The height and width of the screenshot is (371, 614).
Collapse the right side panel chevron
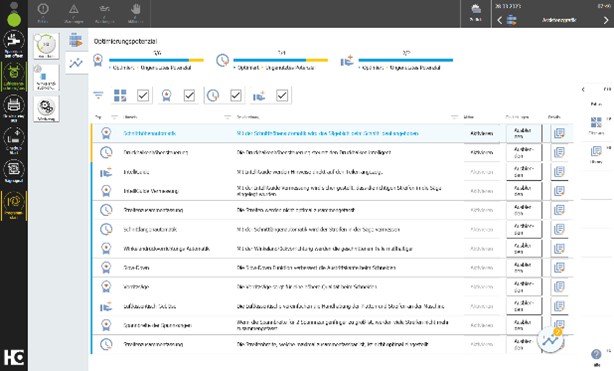point(583,89)
